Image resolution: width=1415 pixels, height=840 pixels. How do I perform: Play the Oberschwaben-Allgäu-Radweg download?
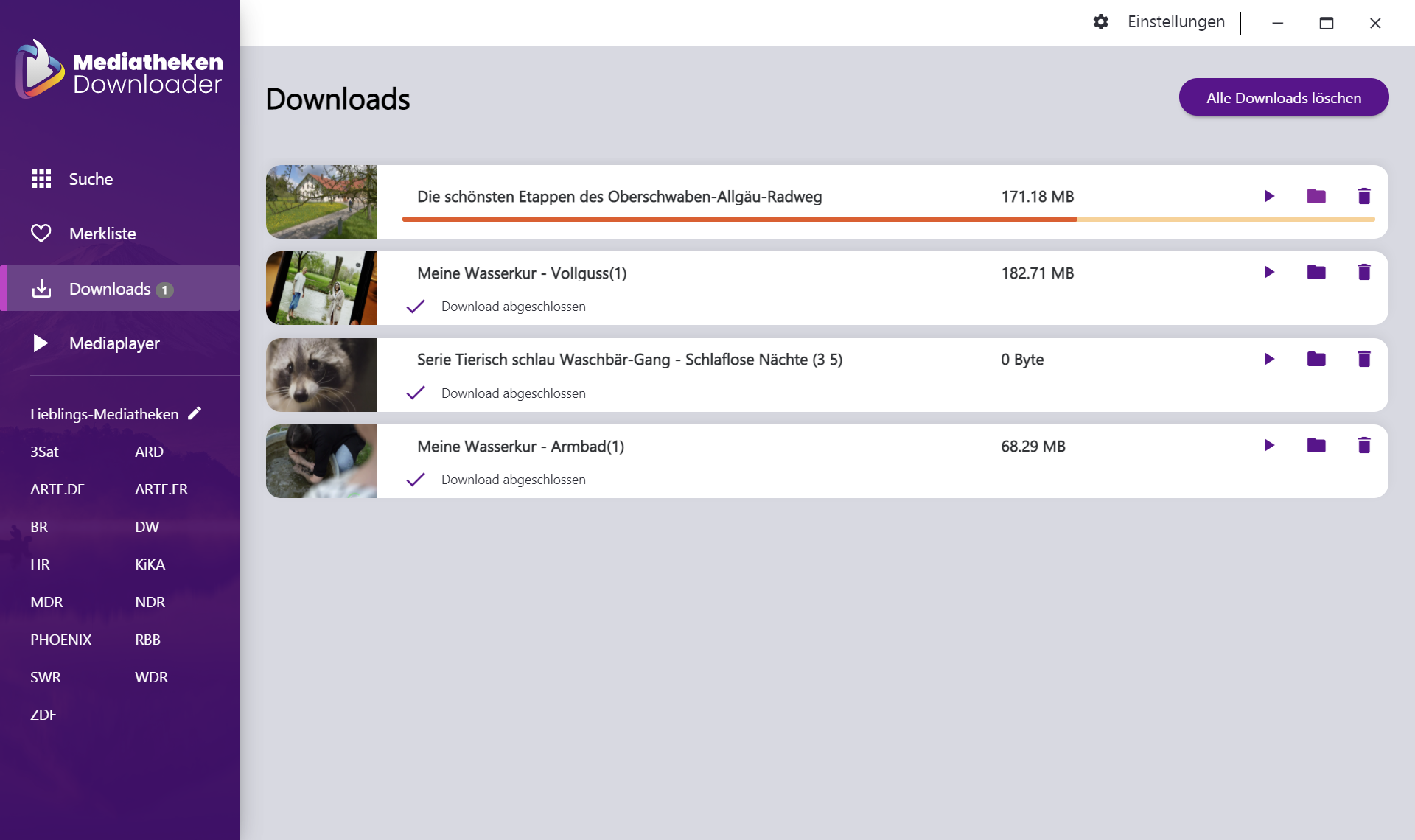1269,196
